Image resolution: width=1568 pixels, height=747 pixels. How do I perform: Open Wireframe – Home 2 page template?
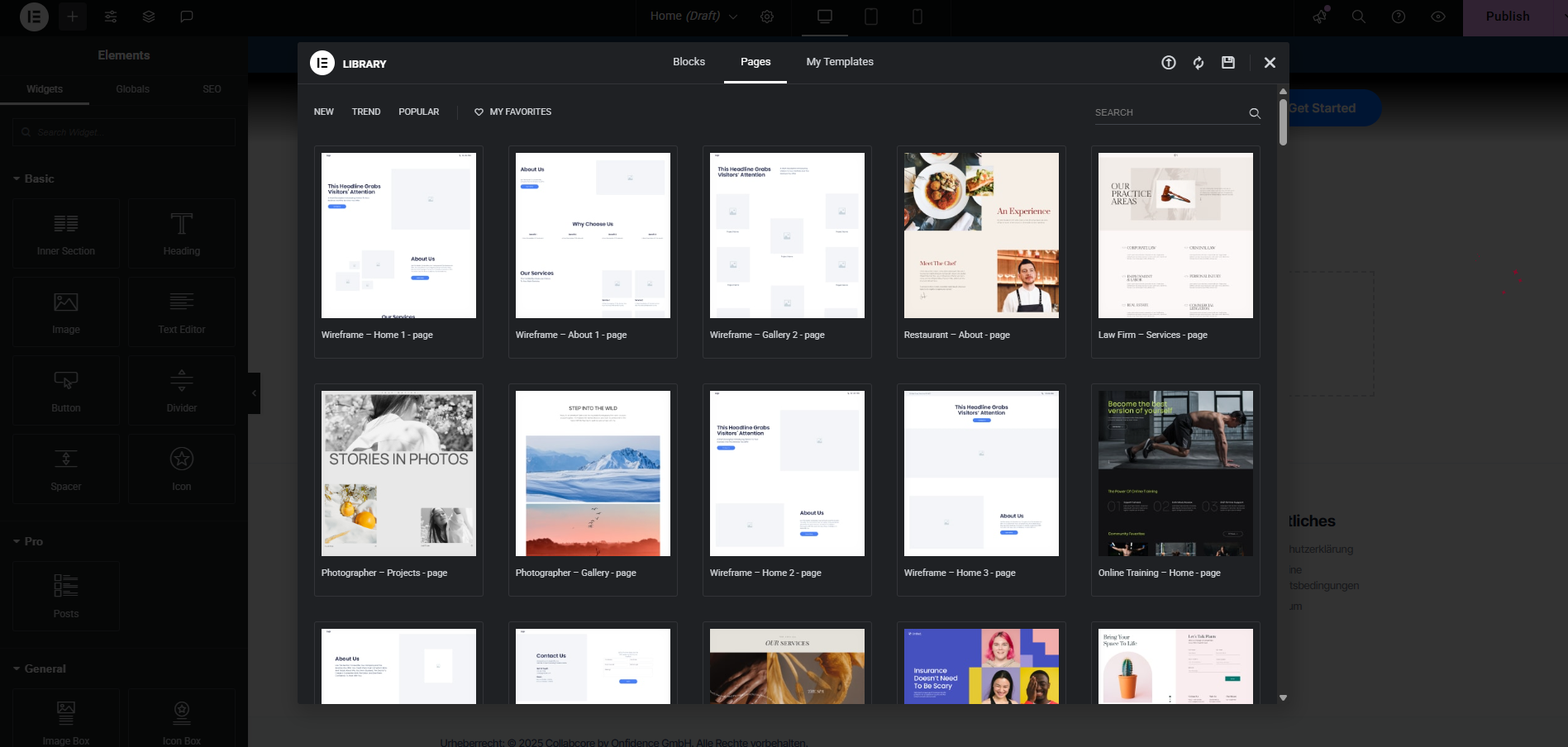pos(787,490)
